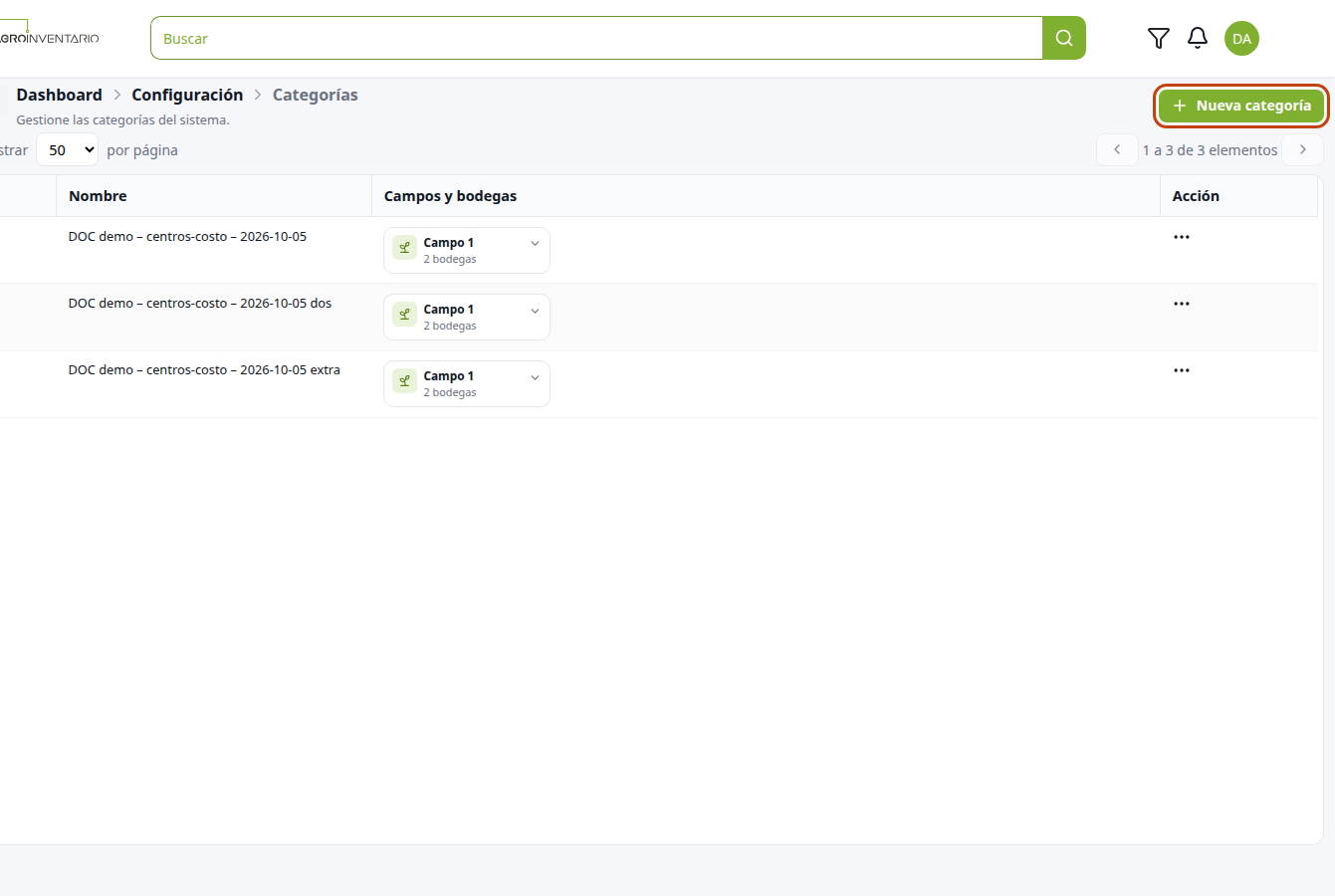Click plant icon in the 'extra' row card

pos(404,381)
